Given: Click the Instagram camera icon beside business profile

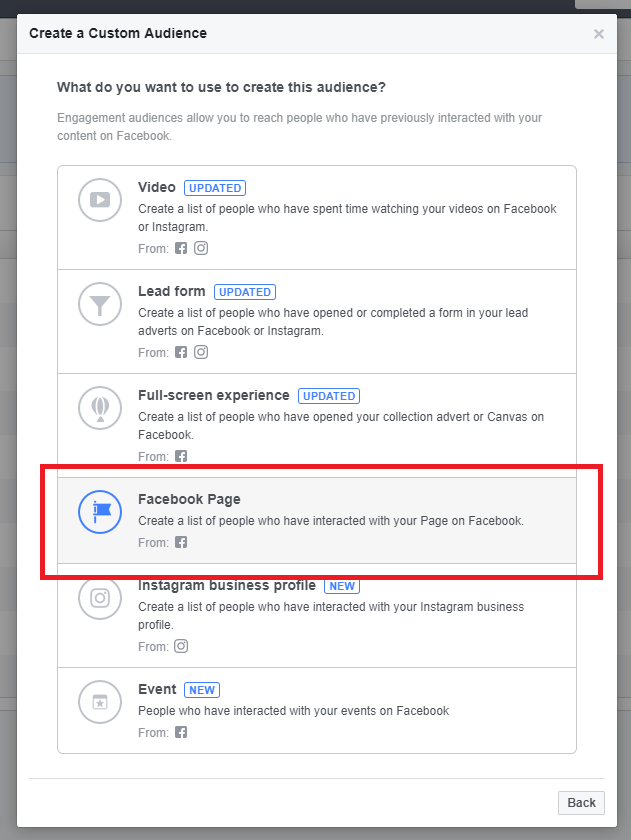Looking at the screenshot, I should 100,598.
